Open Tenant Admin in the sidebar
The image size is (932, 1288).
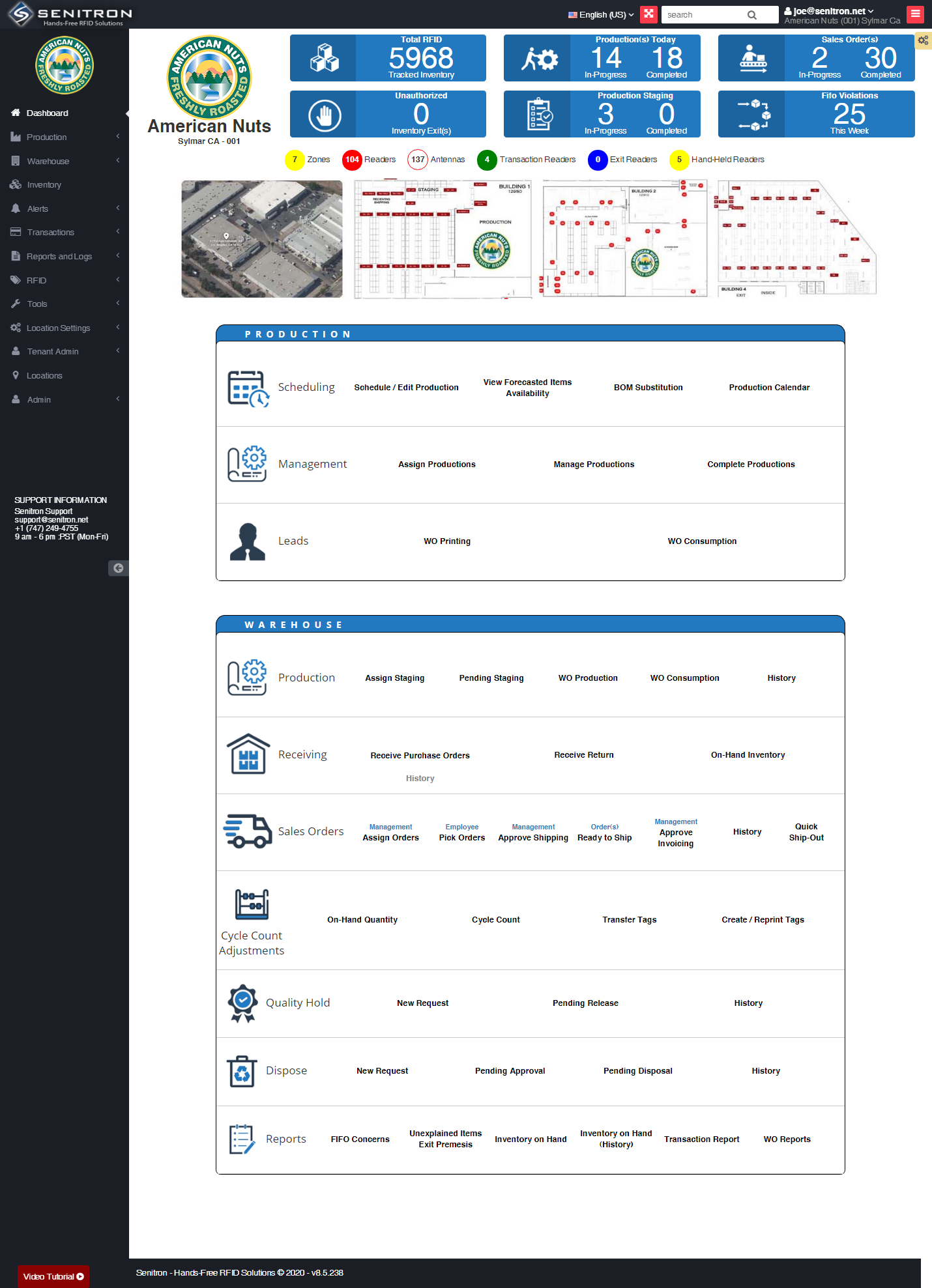click(65, 351)
